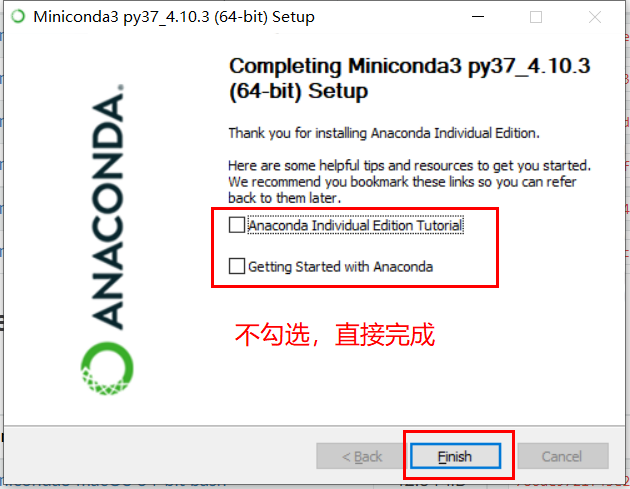Click the red highlight box around the checkboxes
630x489 pixels.
(355, 248)
